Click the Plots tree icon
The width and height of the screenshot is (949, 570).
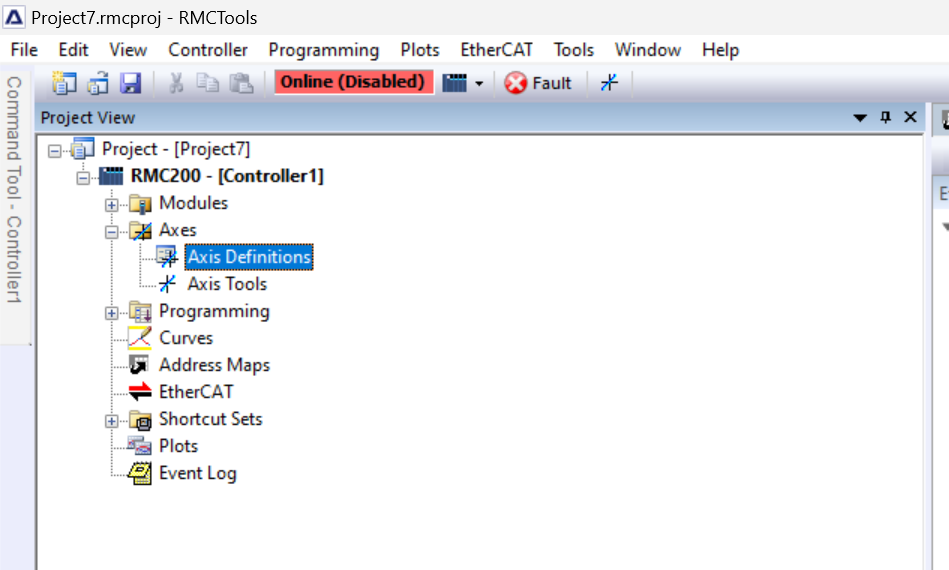[x=140, y=446]
